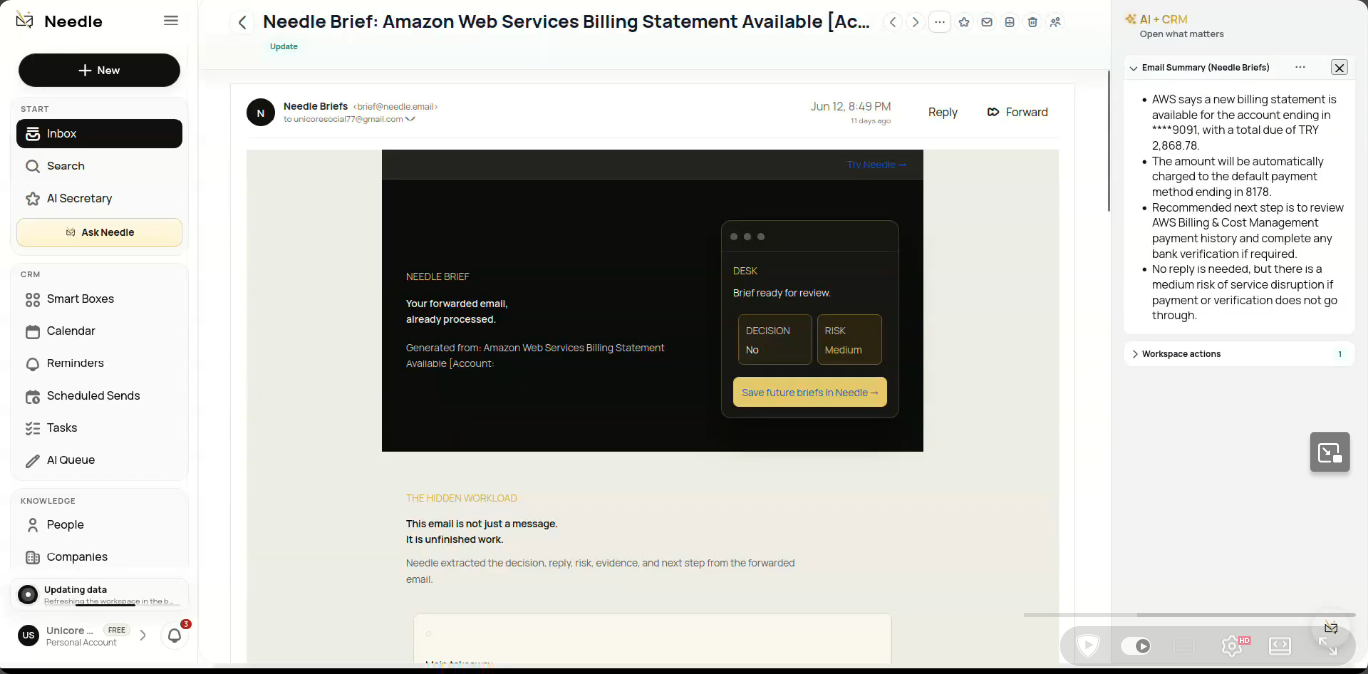Screen dimensions: 1368x674
Task: Enter fullscreen with expand arrows icon
Action: [1328, 646]
